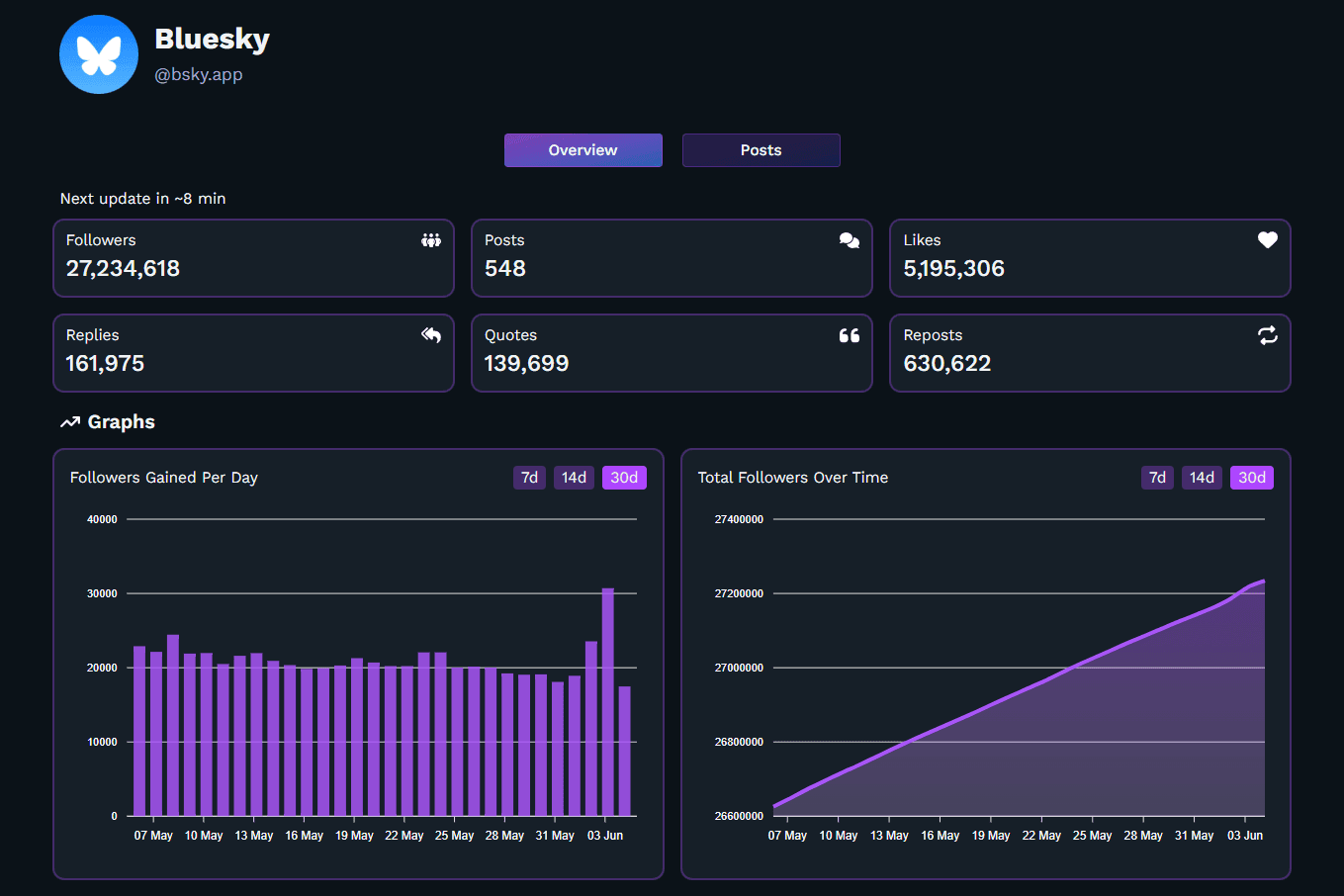The image size is (1344, 896).
Task: Click the tallest bar near 03 Jun
Action: click(608, 692)
